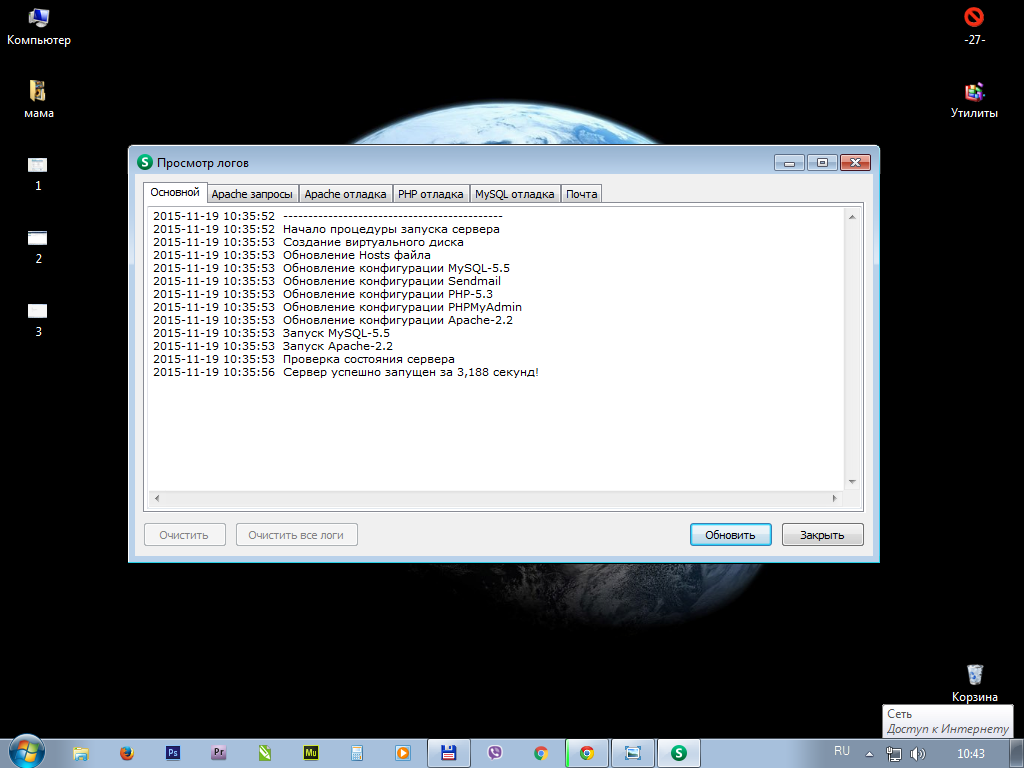The width and height of the screenshot is (1024, 768).
Task: Launch Photoshop from the taskbar
Action: coord(173,753)
